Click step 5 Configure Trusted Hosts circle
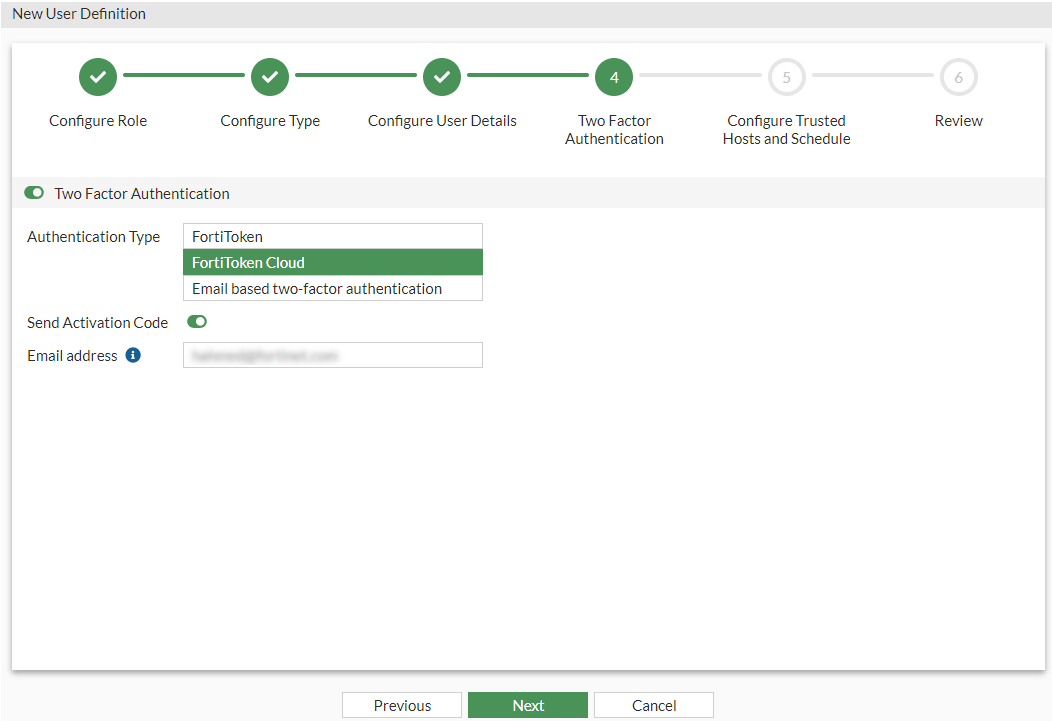This screenshot has width=1052, height=721. pyautogui.click(x=786, y=76)
